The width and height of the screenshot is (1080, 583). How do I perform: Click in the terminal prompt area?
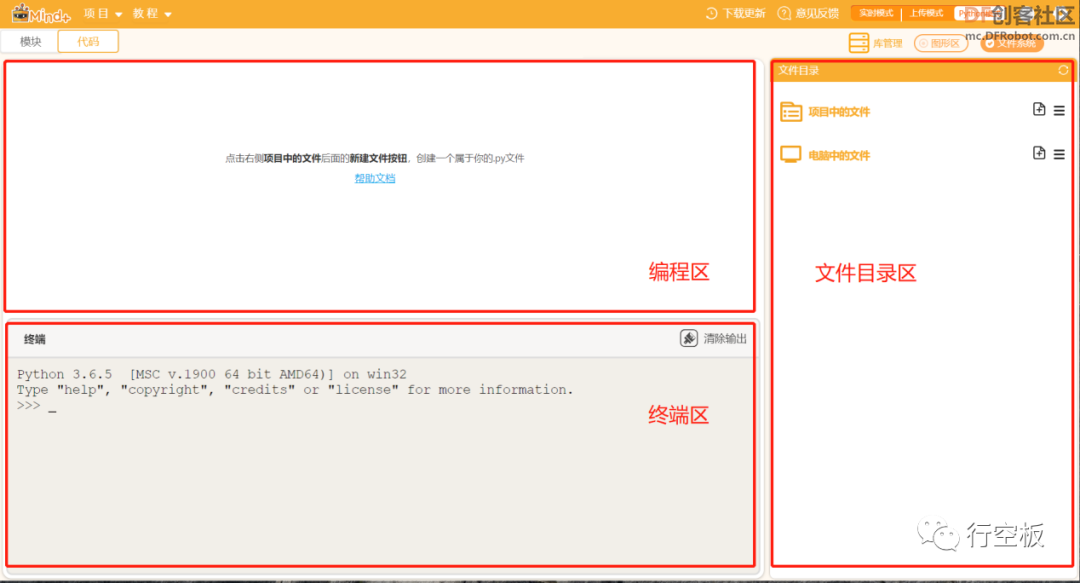coord(380,461)
